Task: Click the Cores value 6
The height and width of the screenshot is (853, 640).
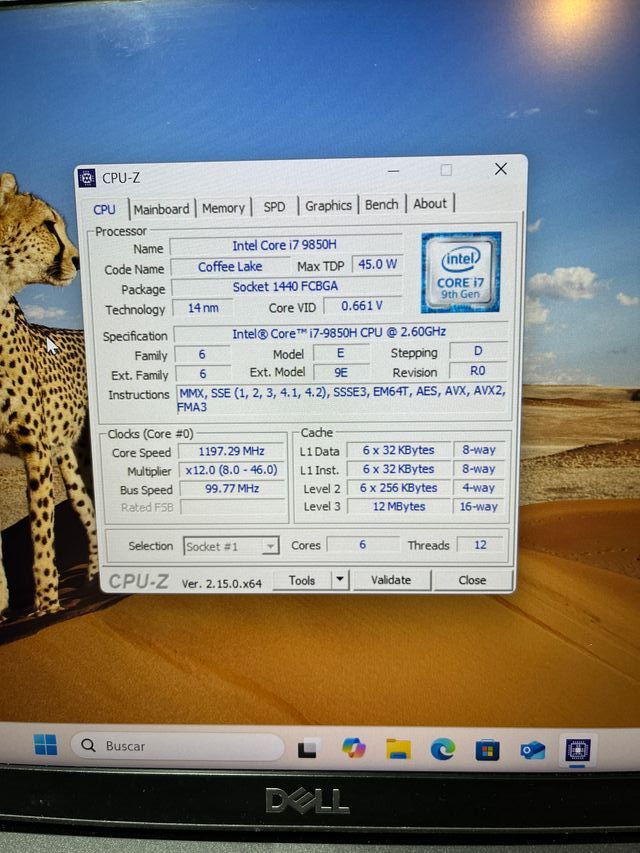Action: tap(362, 545)
